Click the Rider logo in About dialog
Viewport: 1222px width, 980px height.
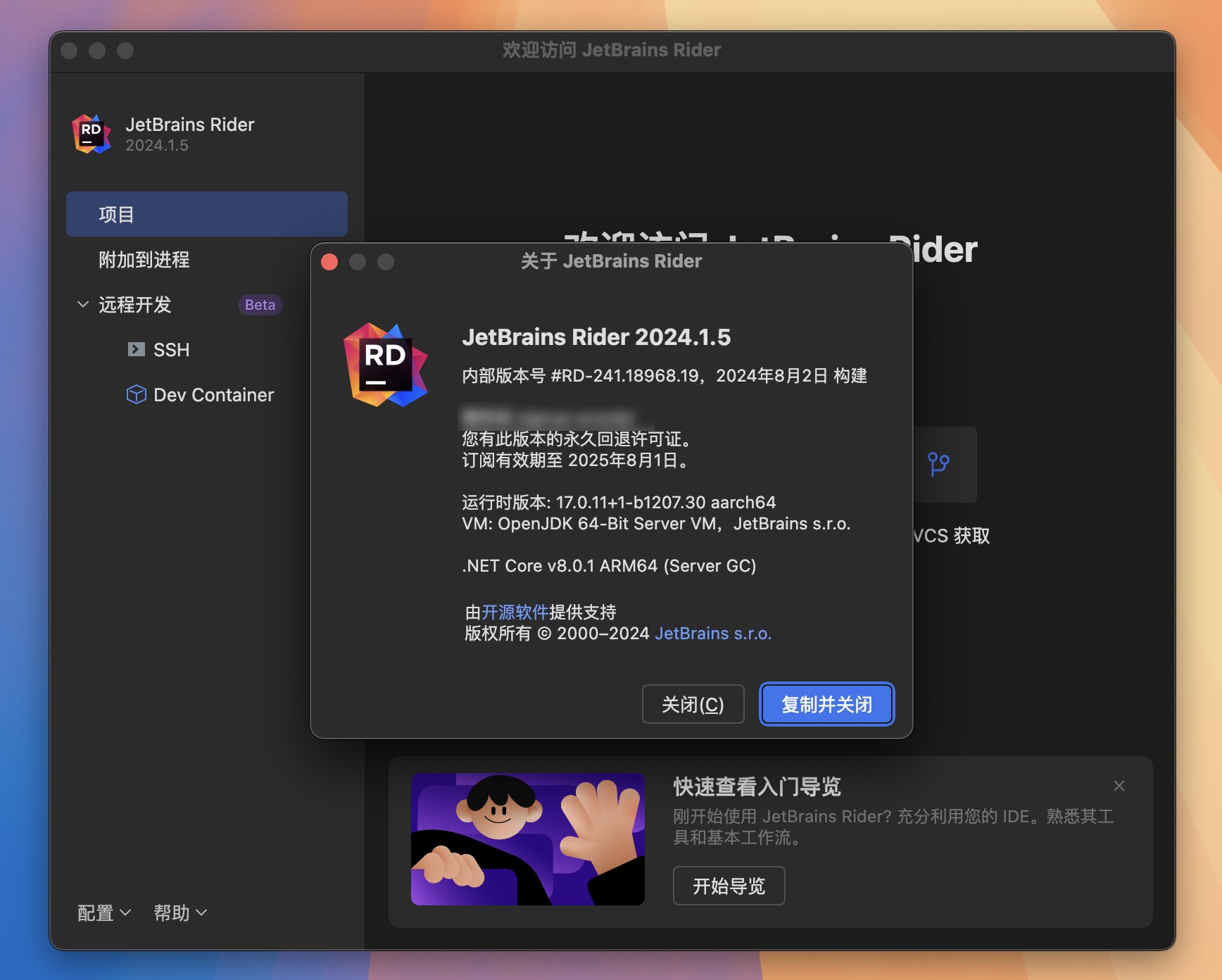click(385, 365)
